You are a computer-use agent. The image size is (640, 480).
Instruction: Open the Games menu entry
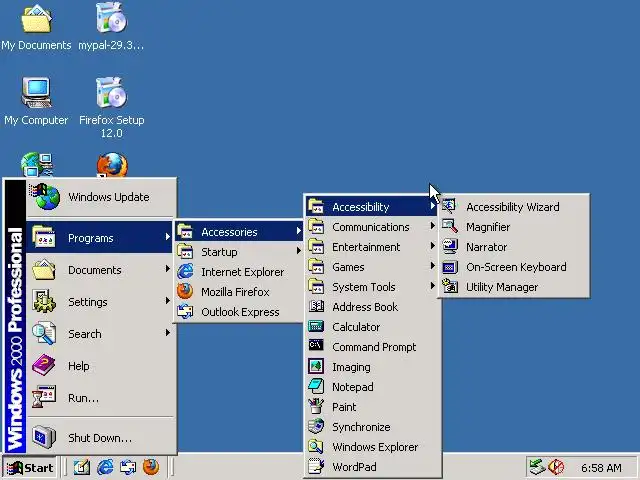click(x=371, y=267)
